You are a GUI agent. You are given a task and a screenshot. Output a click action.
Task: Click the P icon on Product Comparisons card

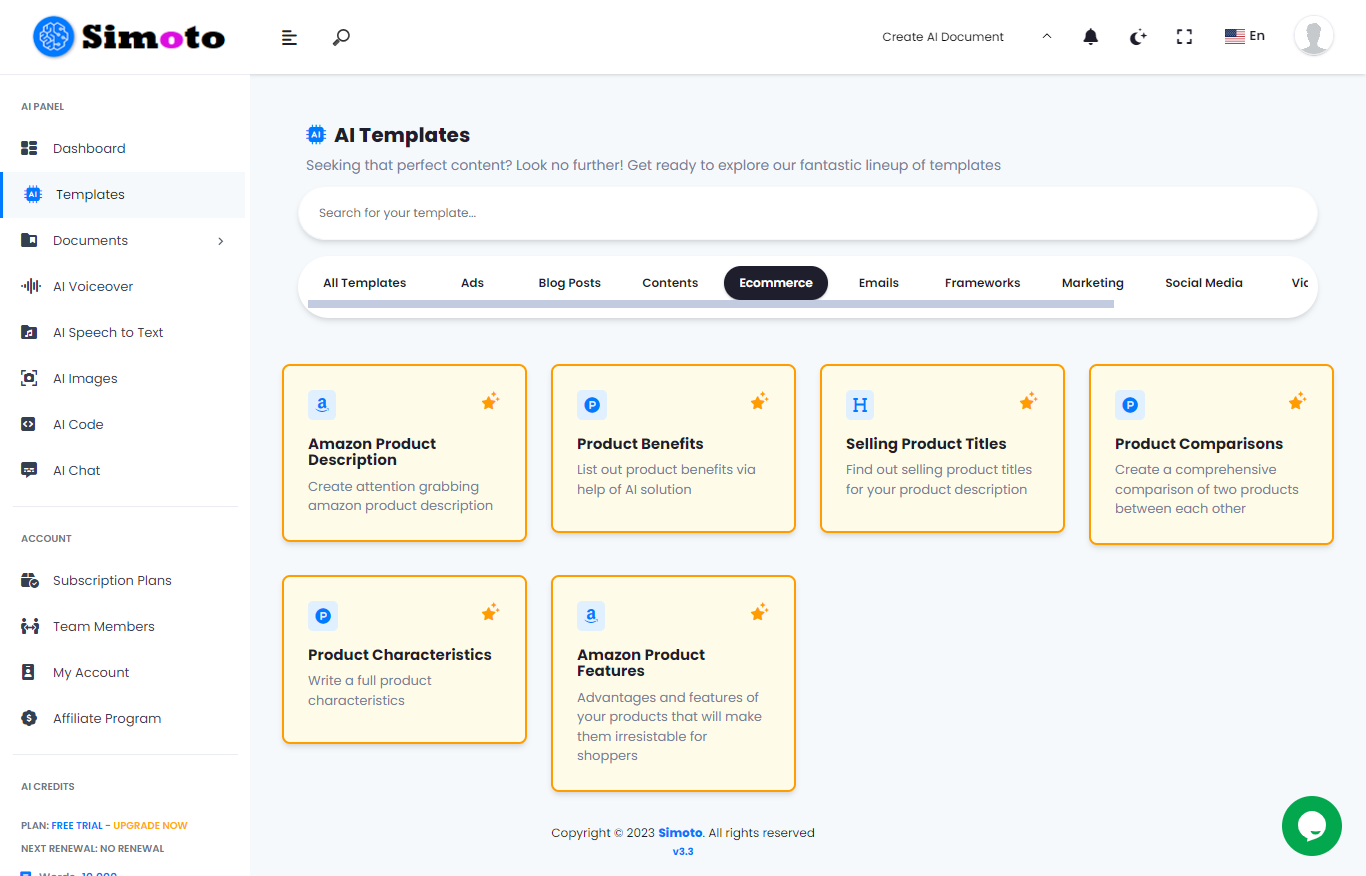click(x=1130, y=405)
